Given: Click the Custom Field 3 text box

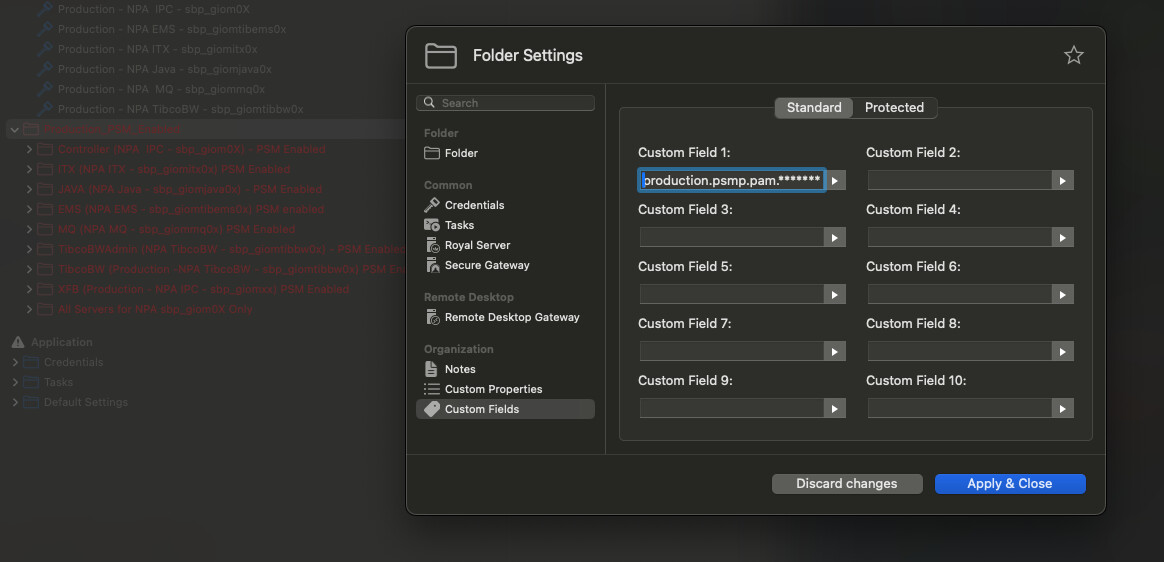Looking at the screenshot, I should coord(731,238).
